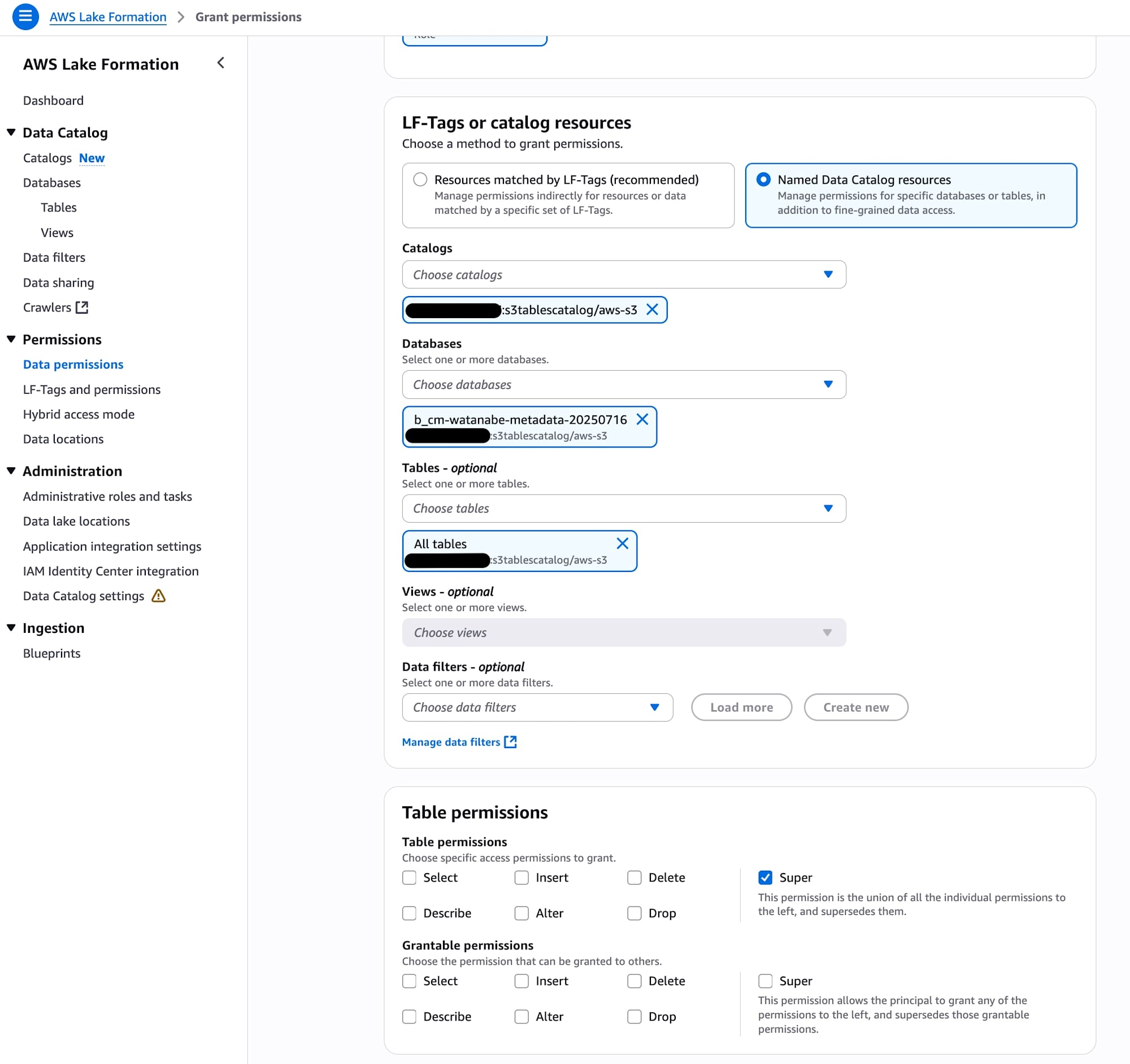
Task: Collapse the AWS Lake Formation sidebar
Action: [221, 63]
